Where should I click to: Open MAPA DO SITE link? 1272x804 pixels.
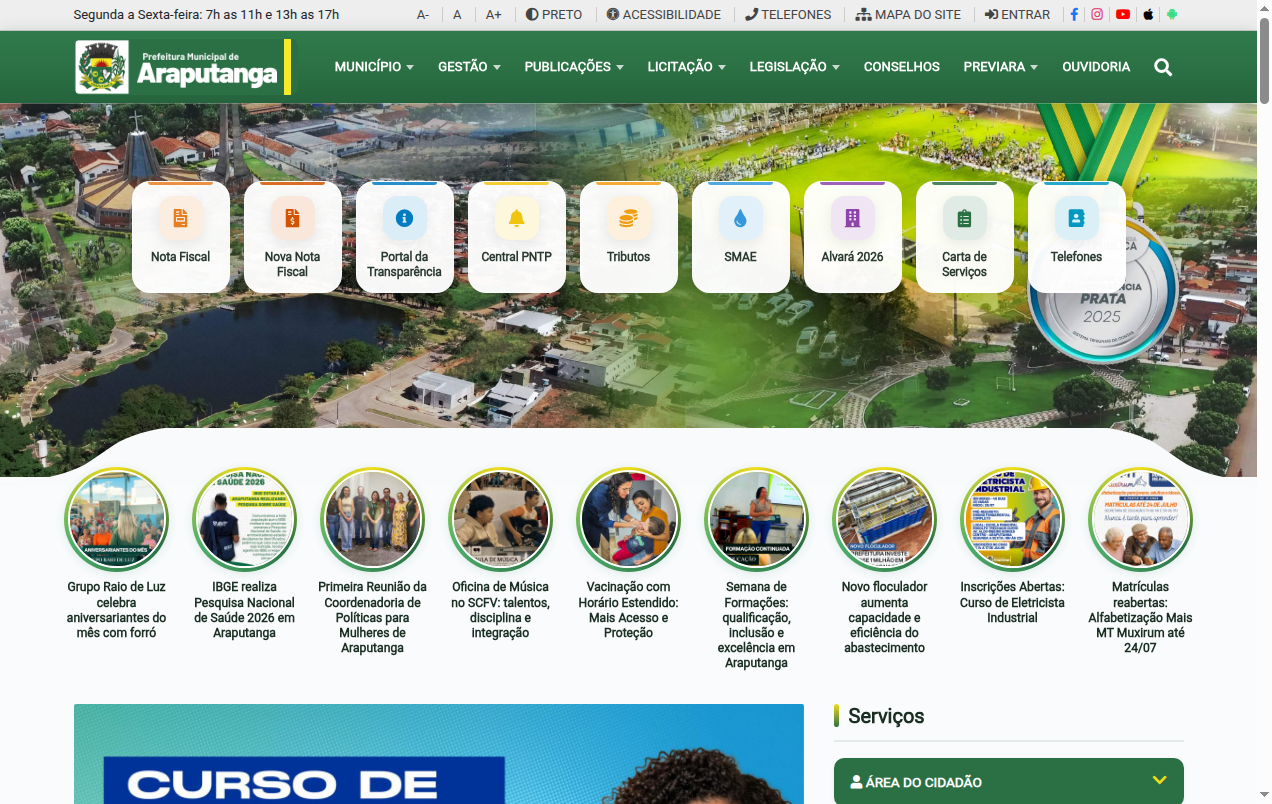tap(908, 15)
